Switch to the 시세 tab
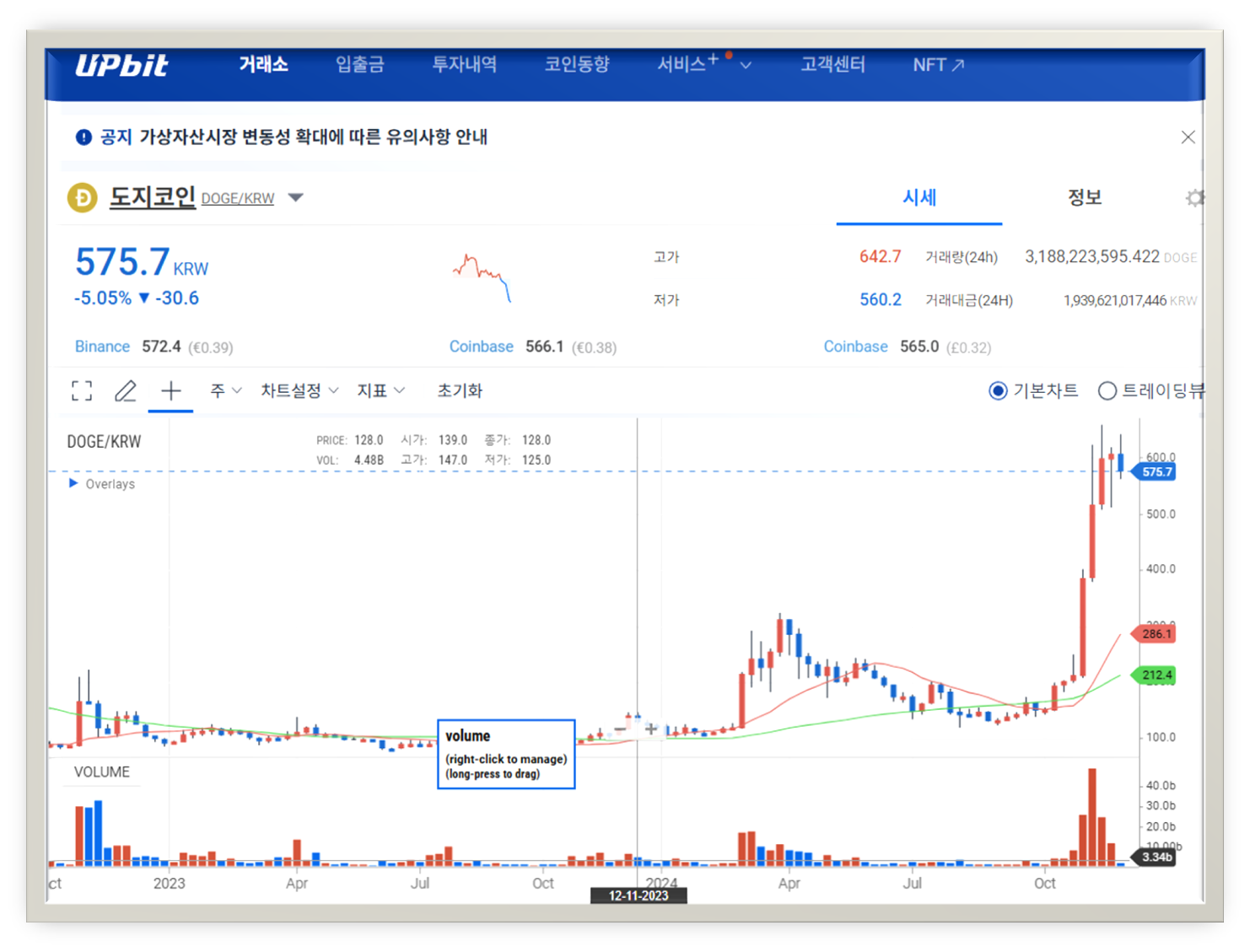The height and width of the screenshot is (952, 1250). tap(919, 197)
